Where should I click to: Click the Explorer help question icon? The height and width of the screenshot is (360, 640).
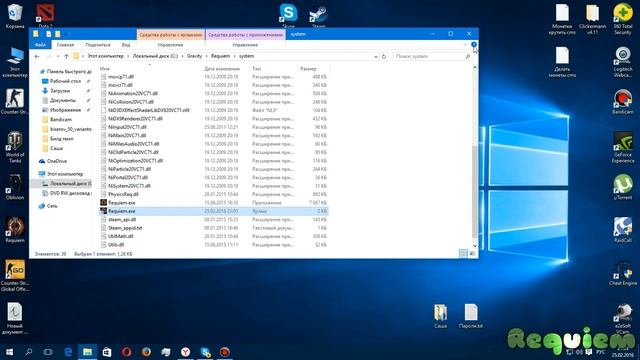[473, 44]
